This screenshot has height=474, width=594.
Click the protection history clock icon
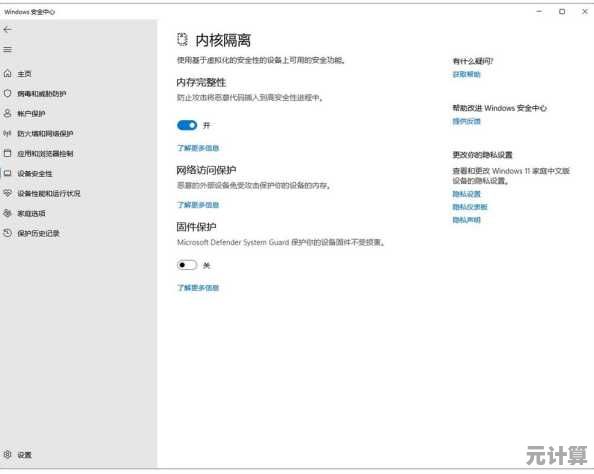click(8, 233)
